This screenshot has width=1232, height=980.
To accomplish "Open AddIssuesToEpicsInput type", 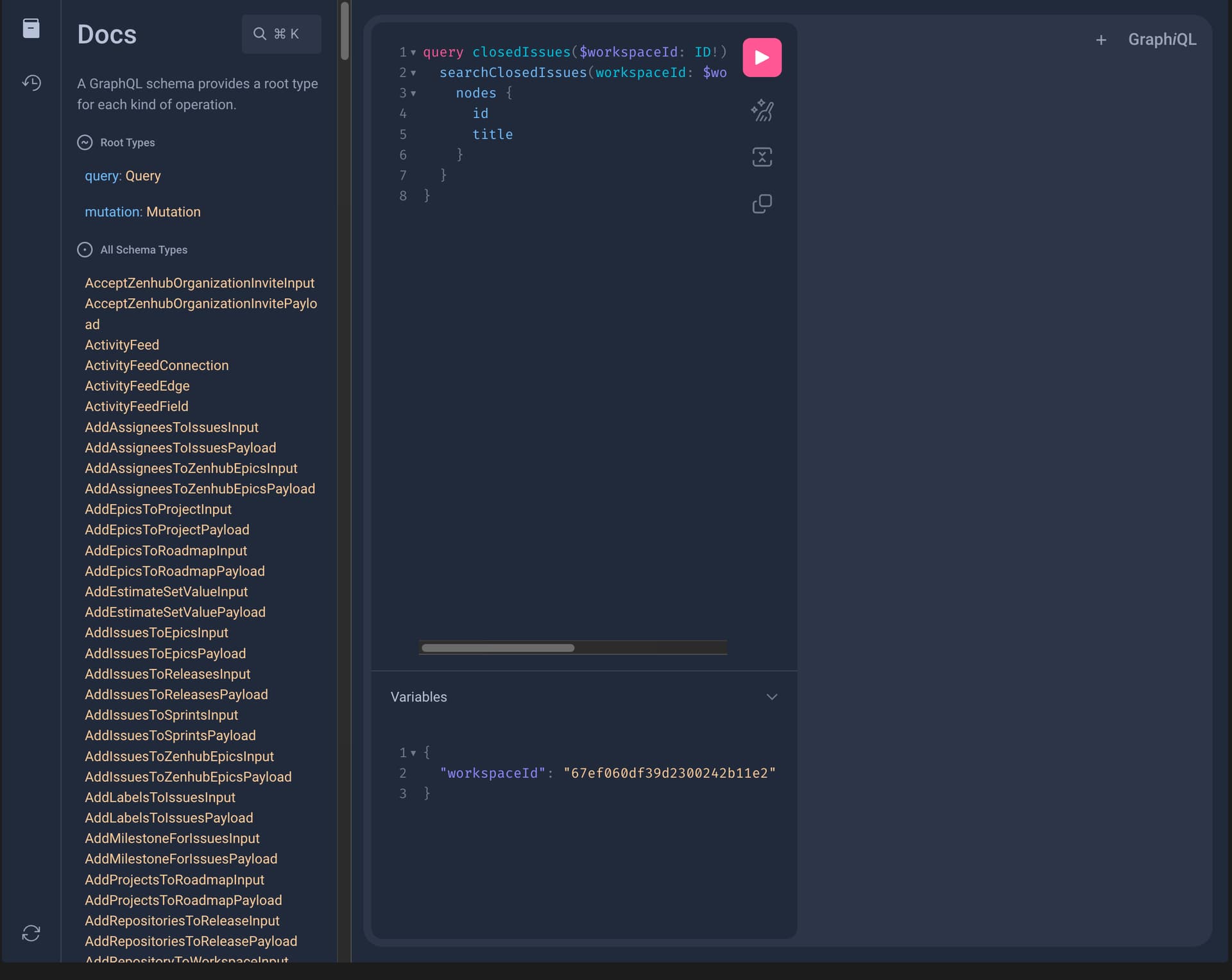I will [x=157, y=633].
